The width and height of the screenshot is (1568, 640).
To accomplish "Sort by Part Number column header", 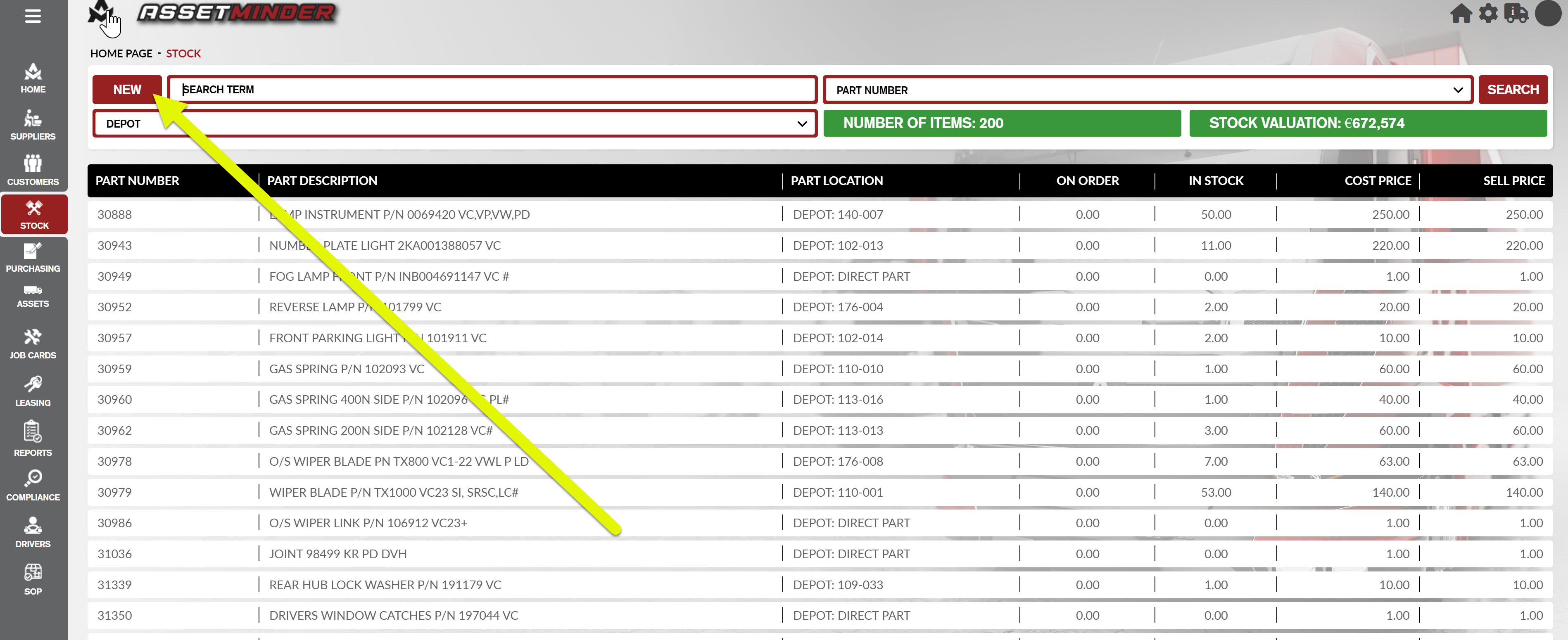I will point(137,181).
